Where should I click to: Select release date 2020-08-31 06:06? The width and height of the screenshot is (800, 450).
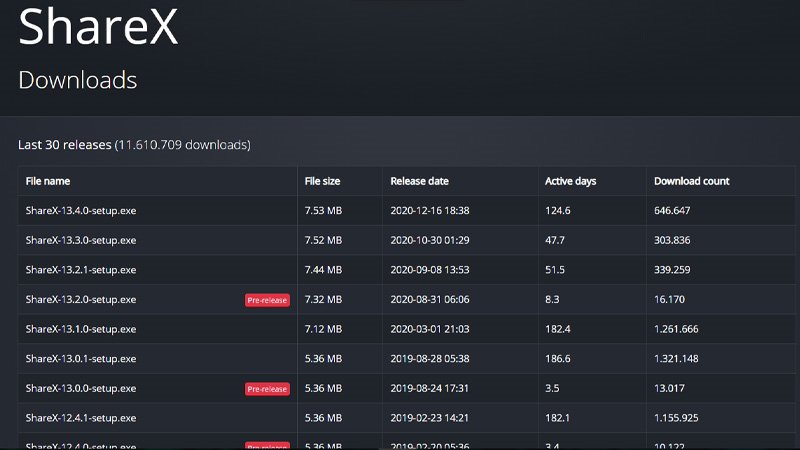[x=430, y=299]
